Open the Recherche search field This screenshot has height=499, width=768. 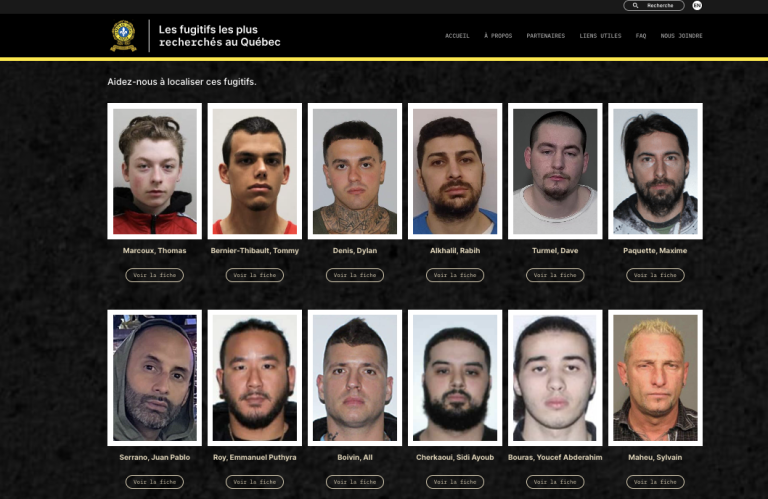[x=654, y=5]
